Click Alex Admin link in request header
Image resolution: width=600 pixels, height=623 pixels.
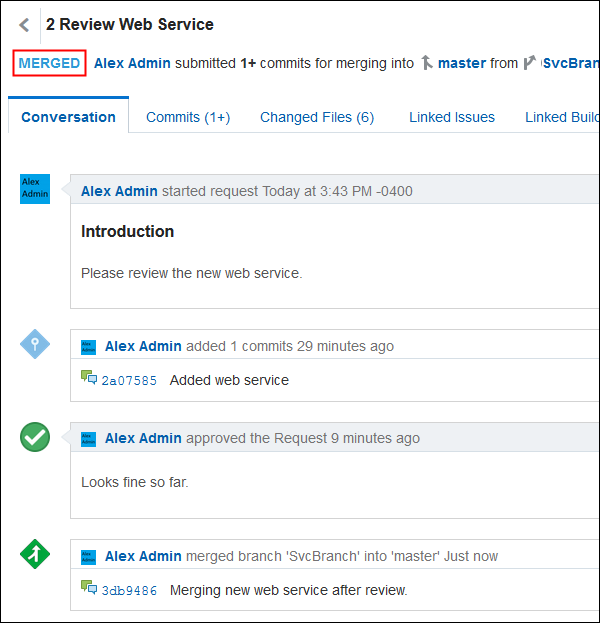pyautogui.click(x=132, y=63)
